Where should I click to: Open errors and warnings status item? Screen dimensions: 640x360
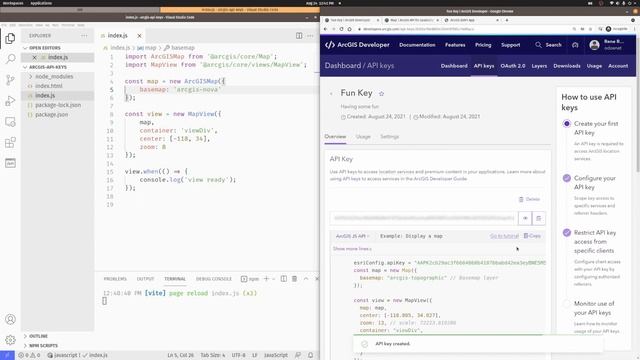pyautogui.click(x=29, y=355)
